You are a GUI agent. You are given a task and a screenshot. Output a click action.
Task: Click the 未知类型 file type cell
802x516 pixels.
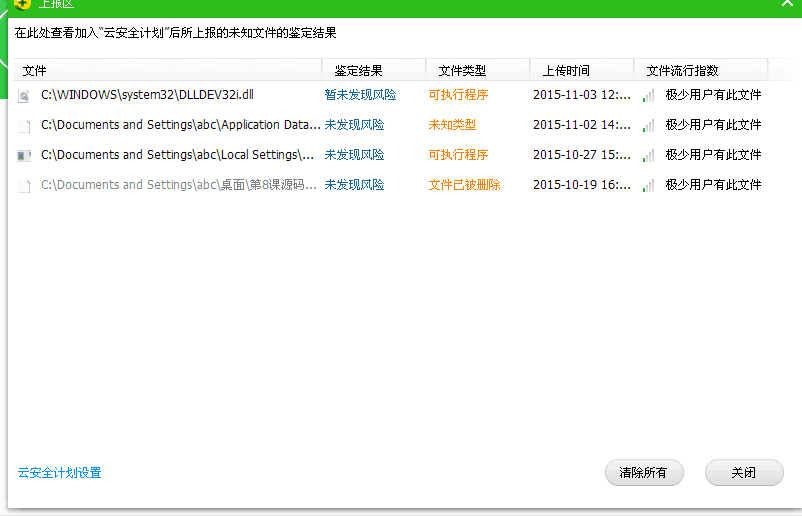tap(452, 125)
